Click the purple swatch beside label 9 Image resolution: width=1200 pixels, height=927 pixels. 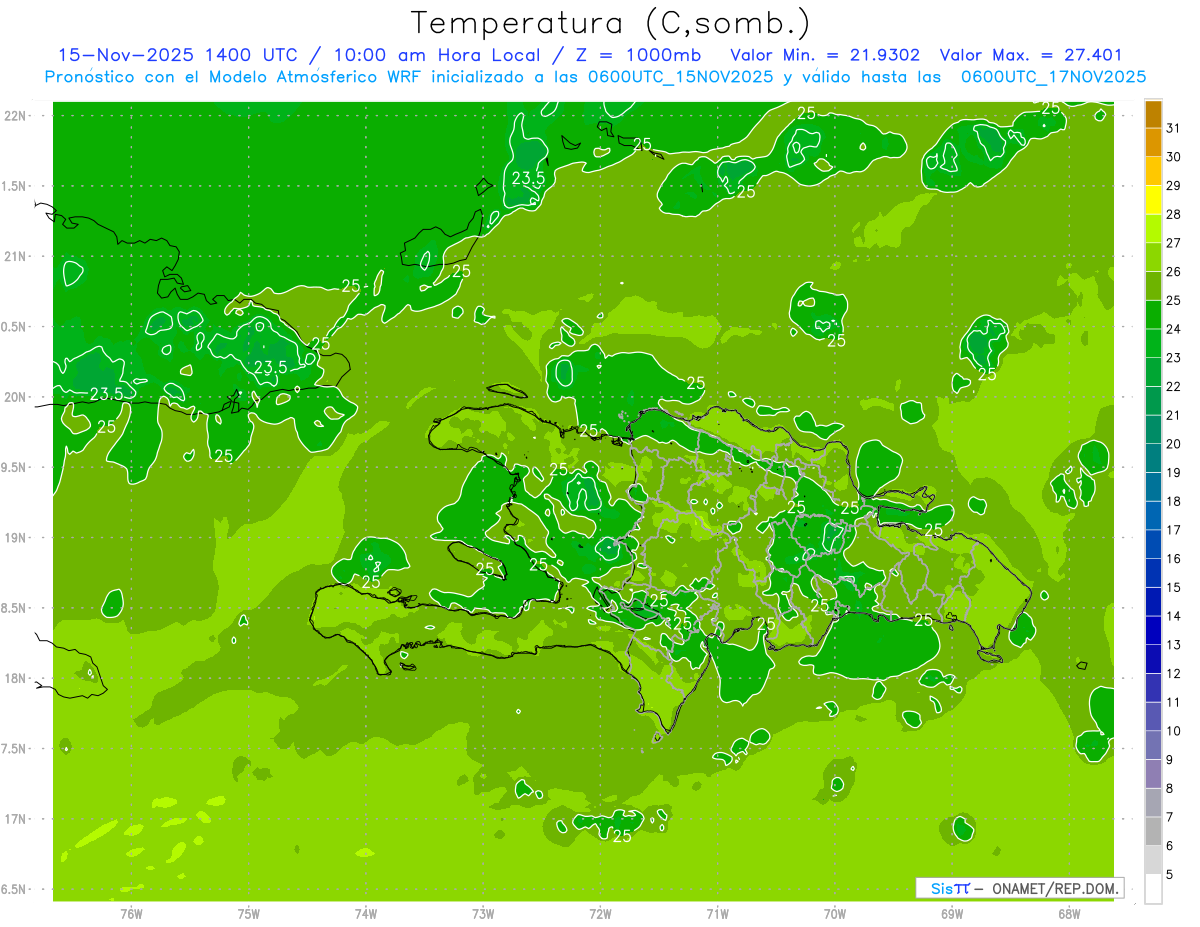(1153, 774)
